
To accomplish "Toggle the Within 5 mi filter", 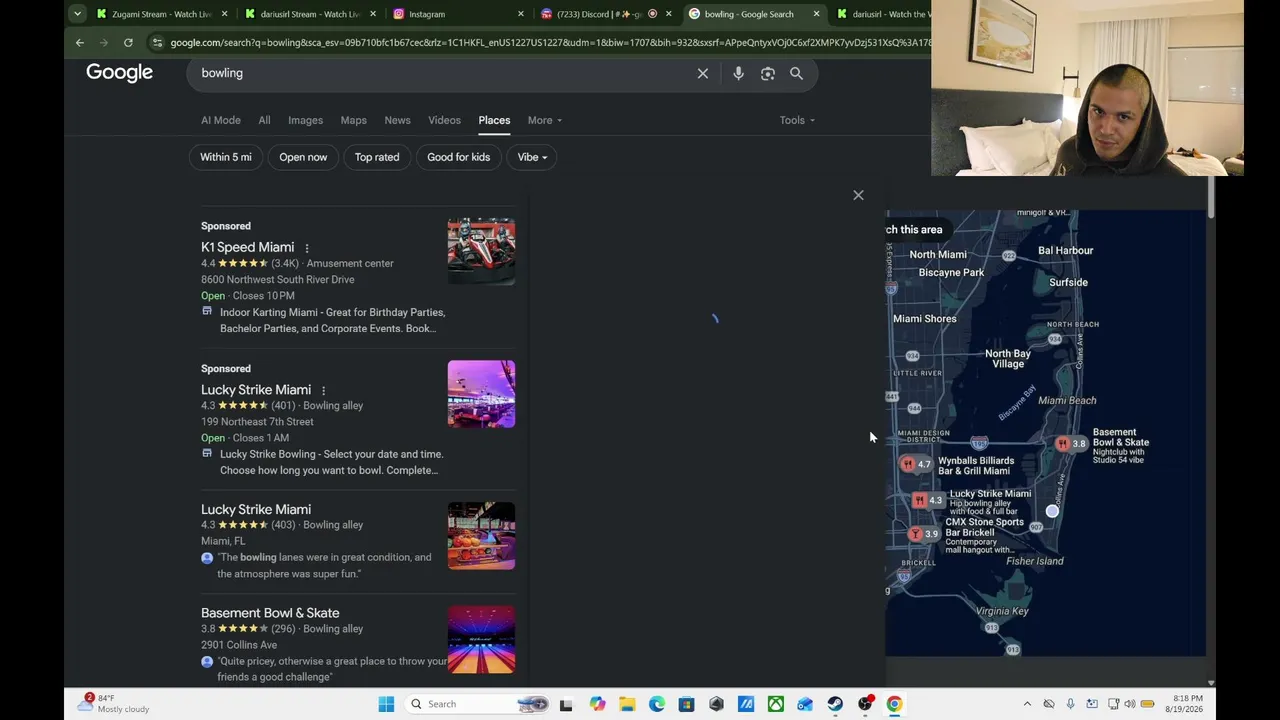I will (226, 157).
